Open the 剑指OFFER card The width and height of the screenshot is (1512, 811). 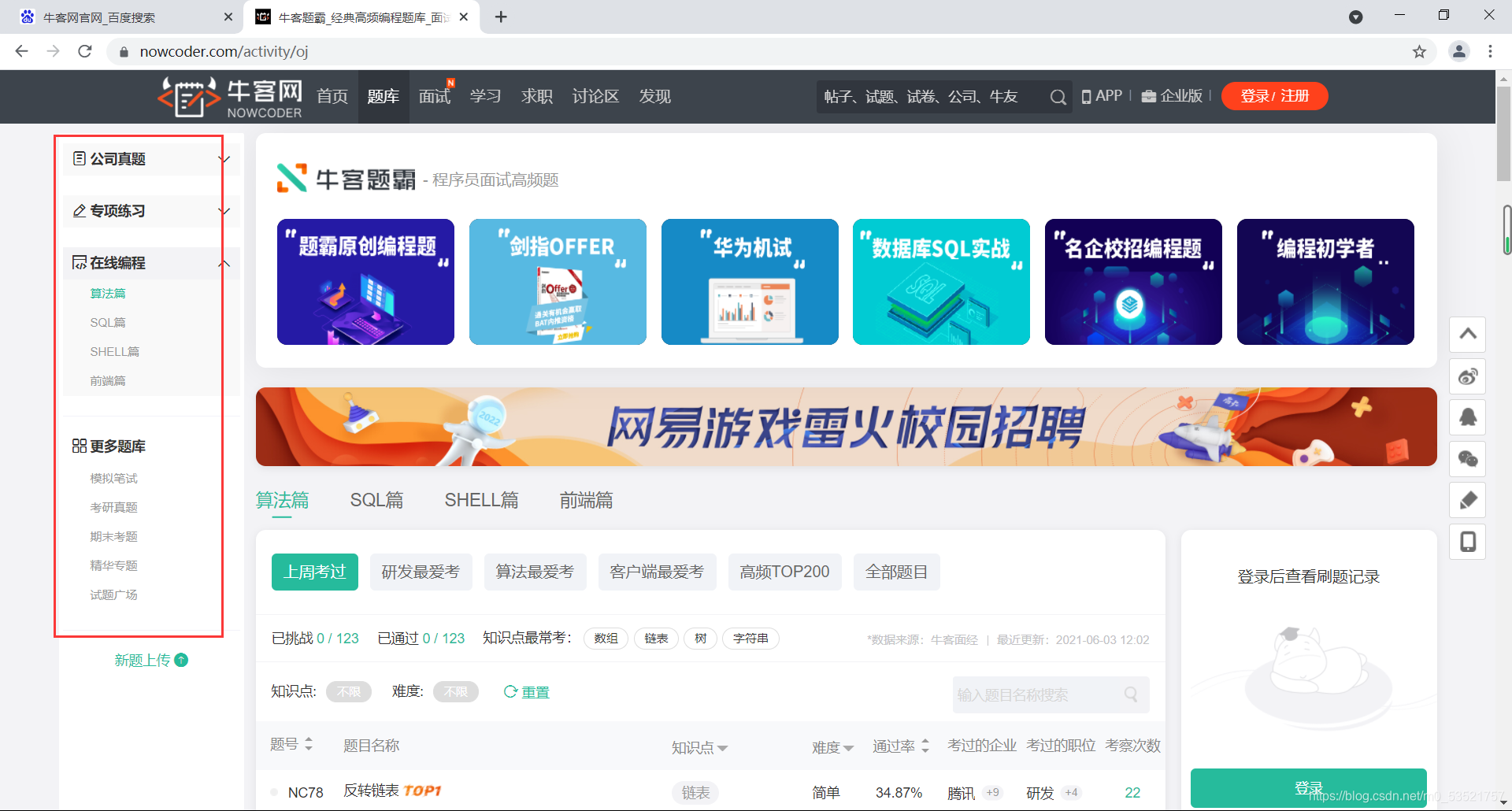tap(558, 282)
